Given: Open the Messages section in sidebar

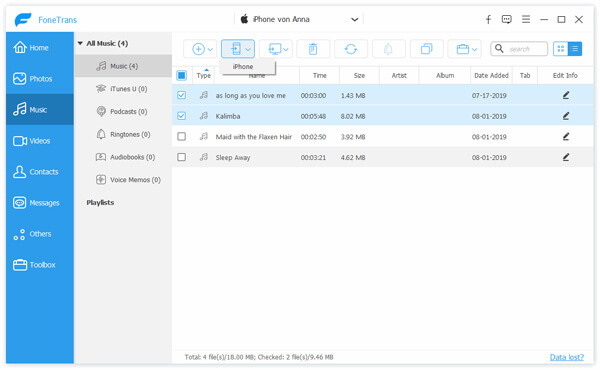Looking at the screenshot, I should coord(40,202).
